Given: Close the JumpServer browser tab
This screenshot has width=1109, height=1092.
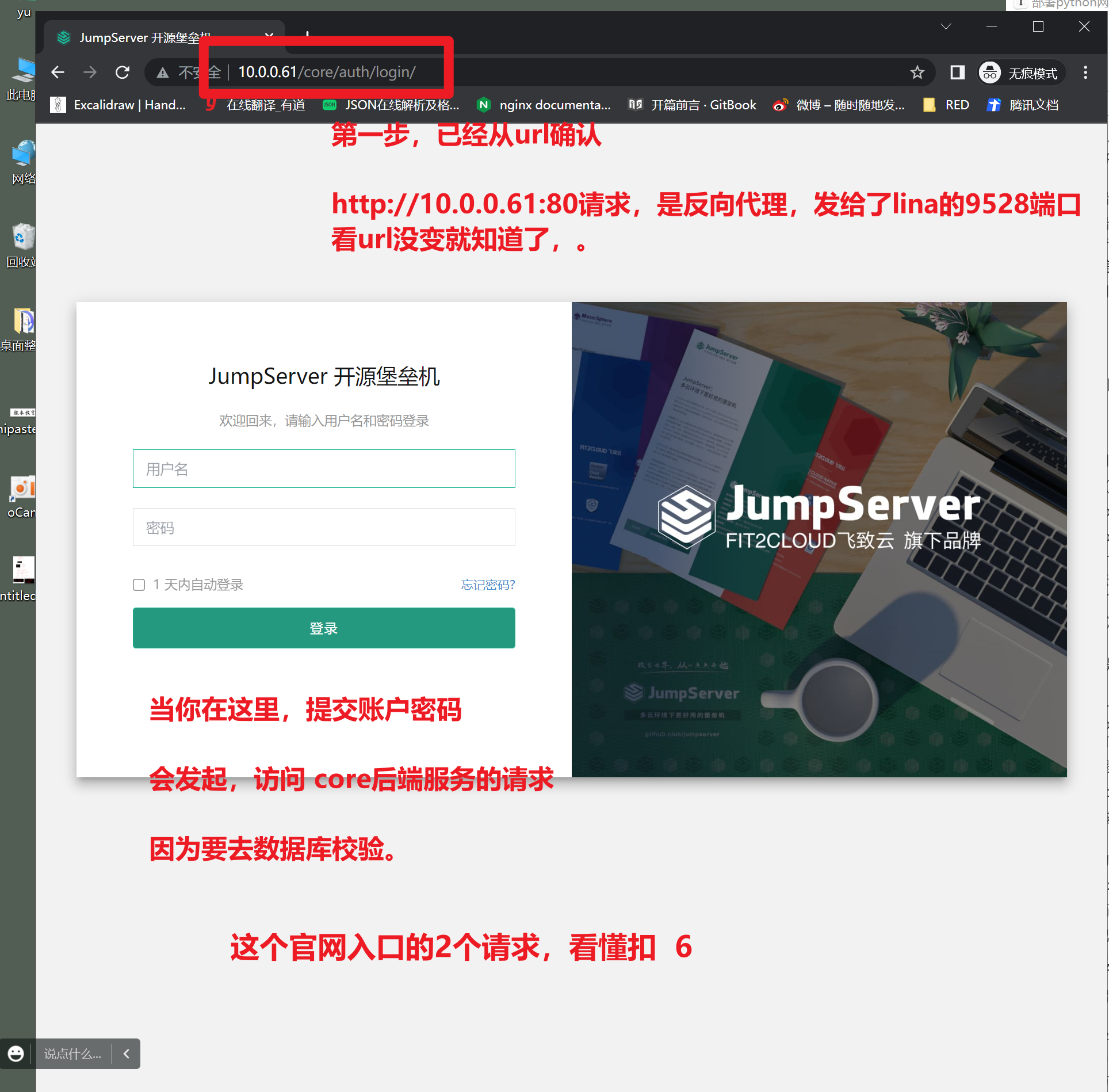Looking at the screenshot, I should click(269, 36).
